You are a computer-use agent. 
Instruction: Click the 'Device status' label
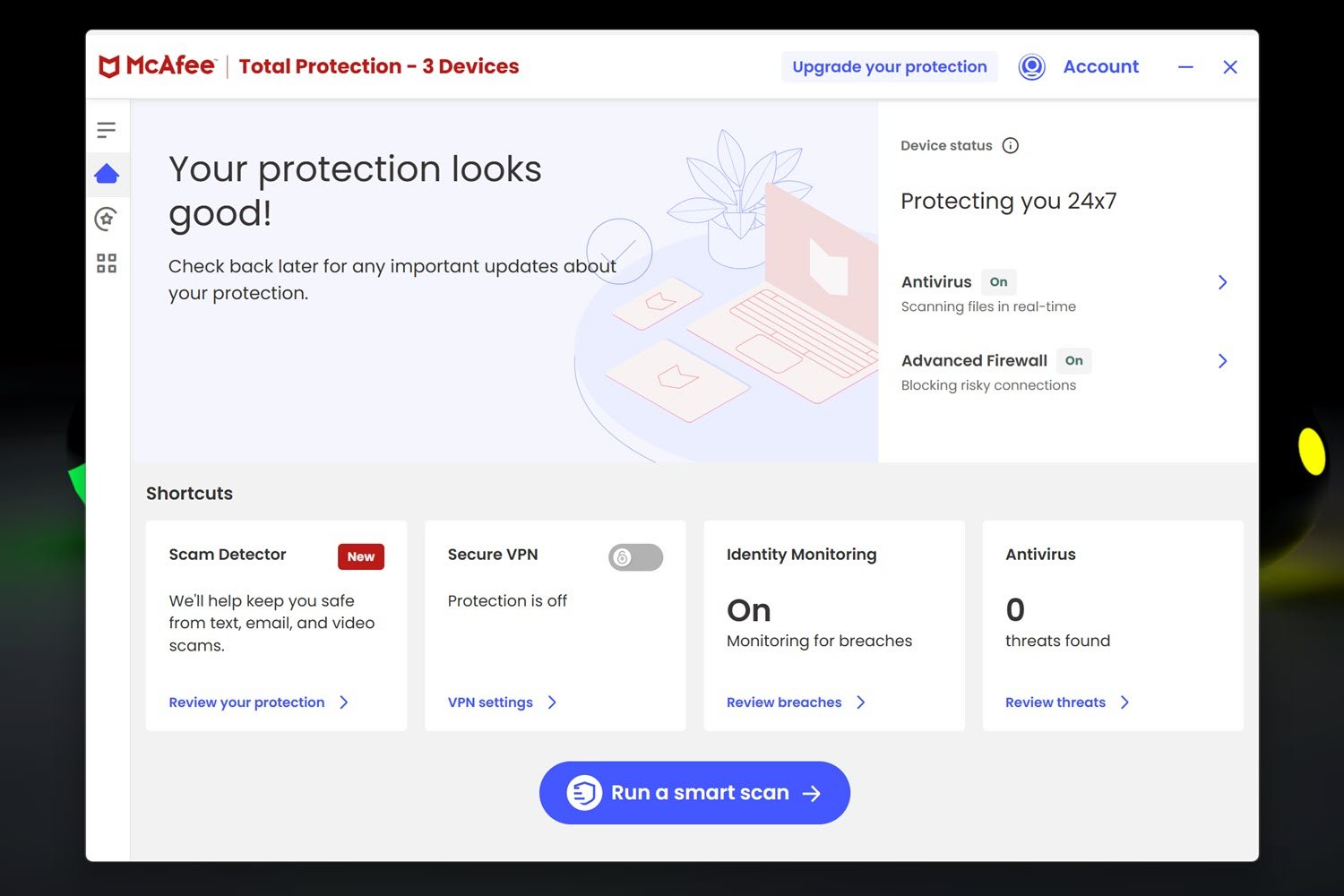pyautogui.click(x=946, y=146)
